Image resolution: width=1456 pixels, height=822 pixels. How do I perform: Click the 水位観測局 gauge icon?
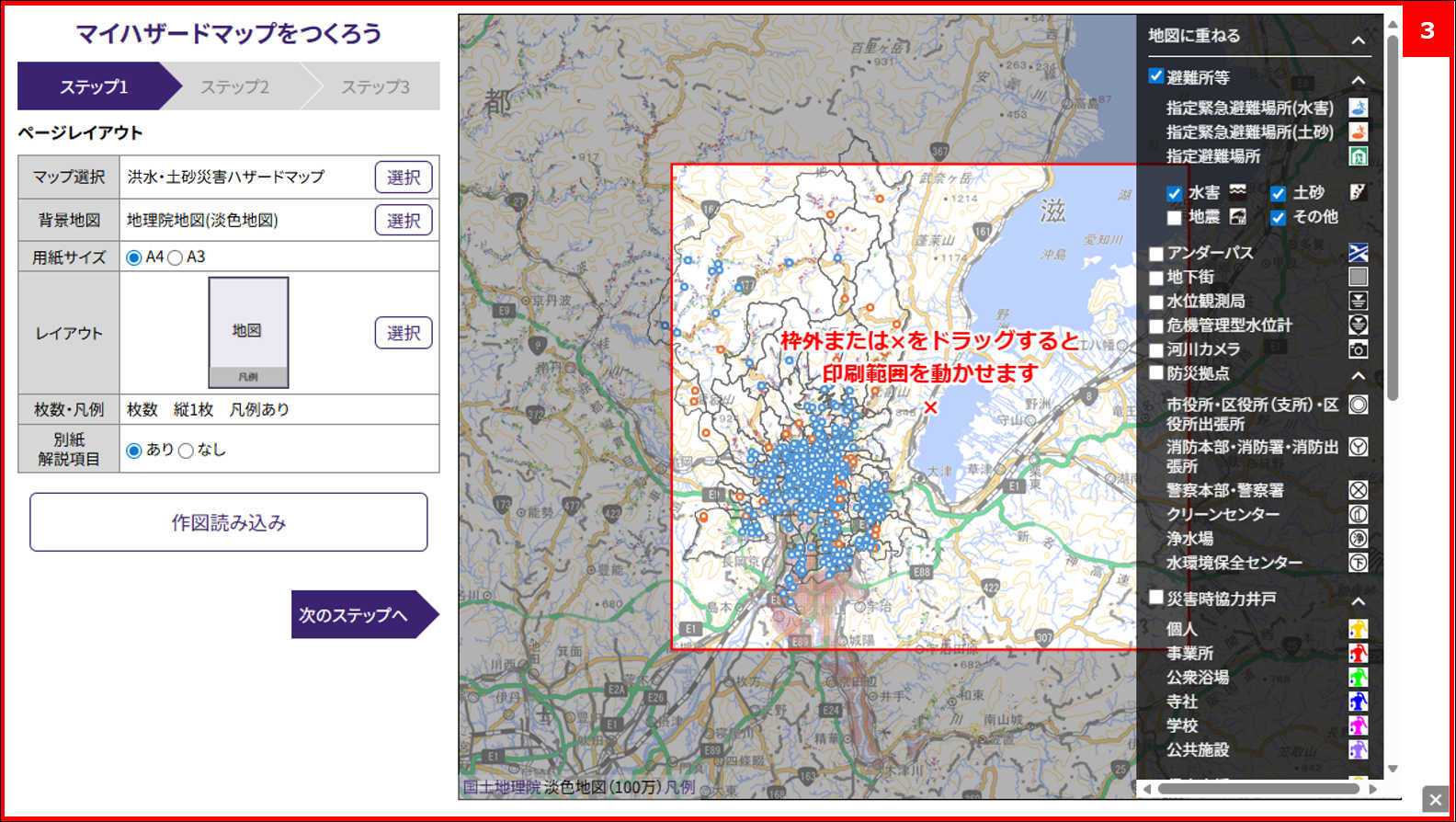1358,301
